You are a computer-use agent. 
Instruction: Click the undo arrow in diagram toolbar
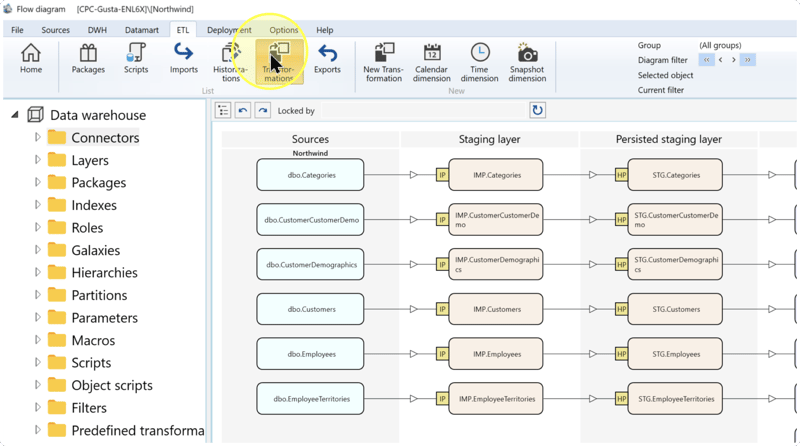coord(243,110)
